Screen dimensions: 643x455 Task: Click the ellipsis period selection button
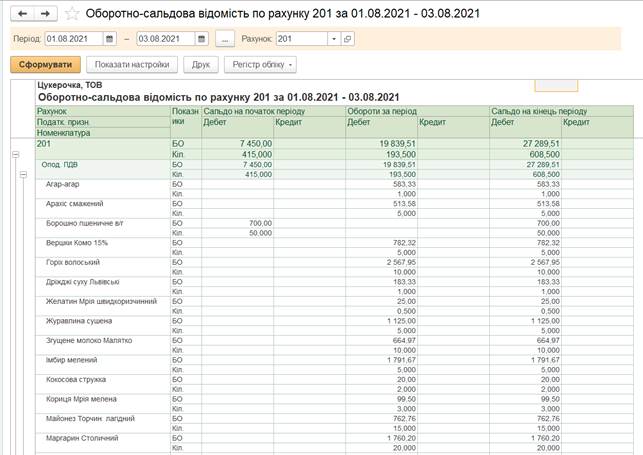[x=225, y=39]
